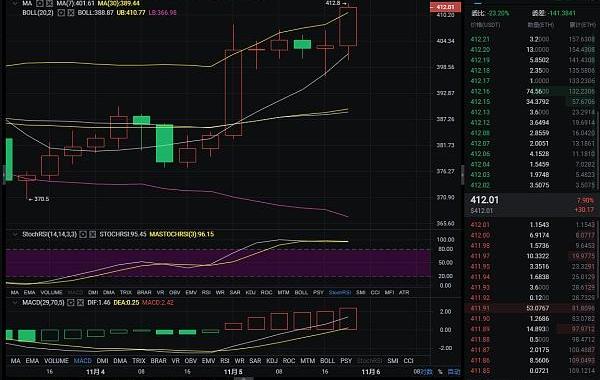Open settings for the MA indicator
The width and height of the screenshot is (600, 380).
tap(40, 3)
